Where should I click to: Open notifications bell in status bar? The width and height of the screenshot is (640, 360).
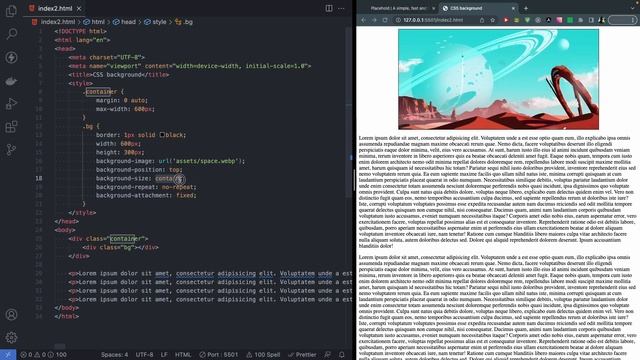click(x=342, y=355)
